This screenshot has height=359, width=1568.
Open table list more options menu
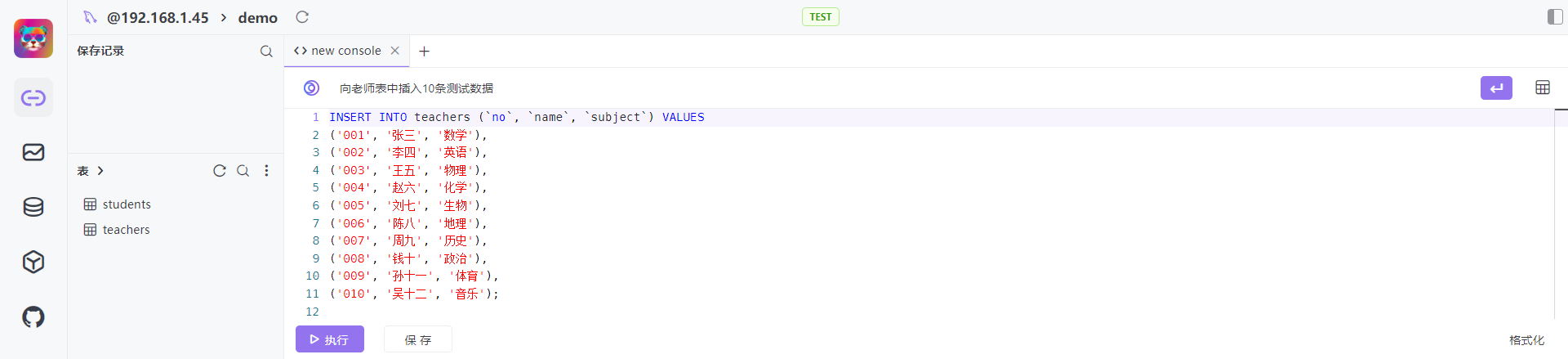click(266, 171)
